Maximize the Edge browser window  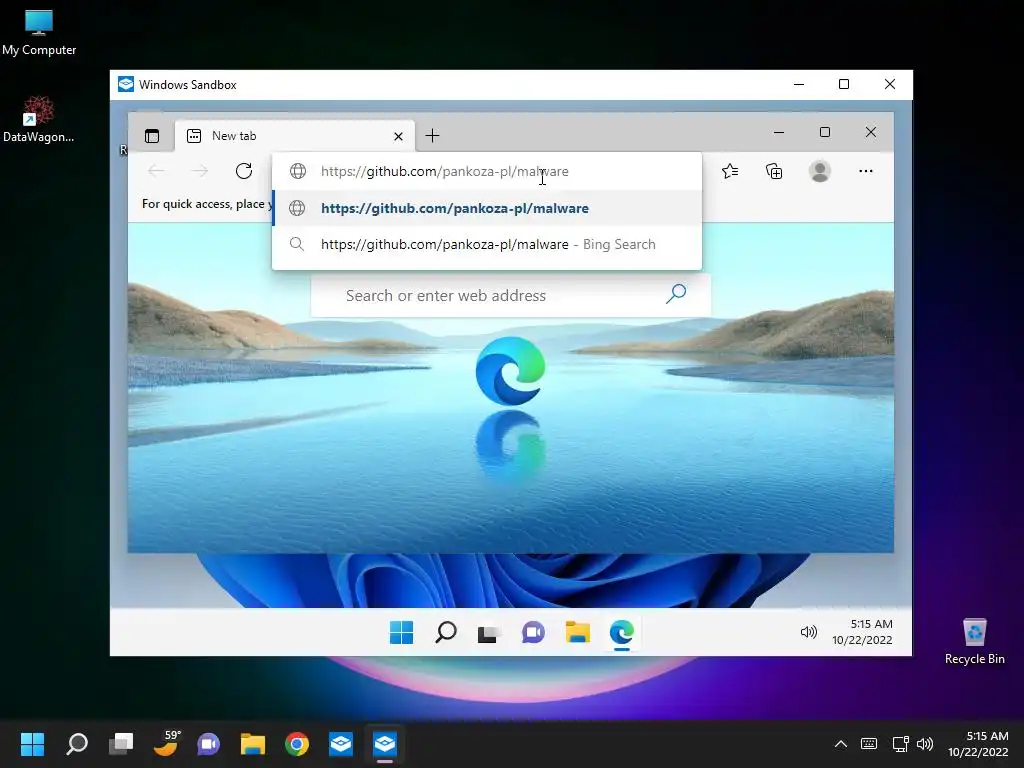[x=825, y=133]
